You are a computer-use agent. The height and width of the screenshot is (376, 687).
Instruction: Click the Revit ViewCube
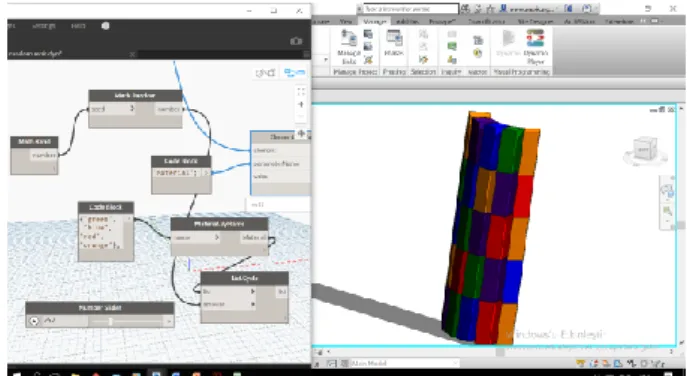645,150
